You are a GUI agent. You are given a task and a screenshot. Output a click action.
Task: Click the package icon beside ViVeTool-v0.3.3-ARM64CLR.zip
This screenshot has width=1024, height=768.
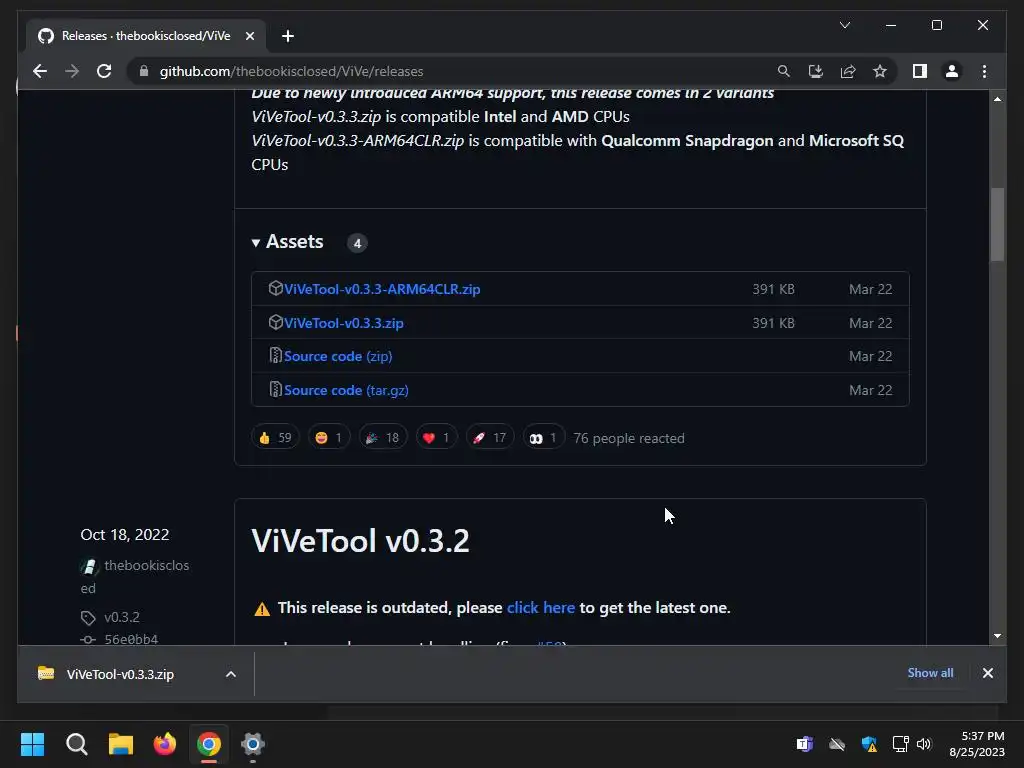[x=276, y=288]
